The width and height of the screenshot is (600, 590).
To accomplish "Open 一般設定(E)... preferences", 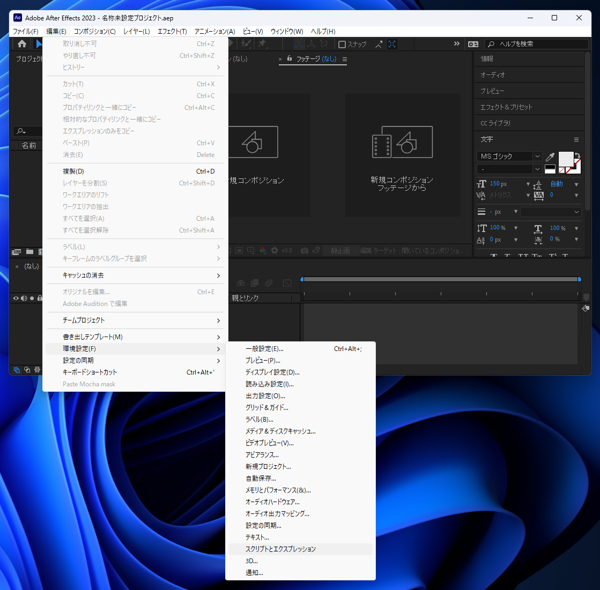I will pyautogui.click(x=300, y=349).
